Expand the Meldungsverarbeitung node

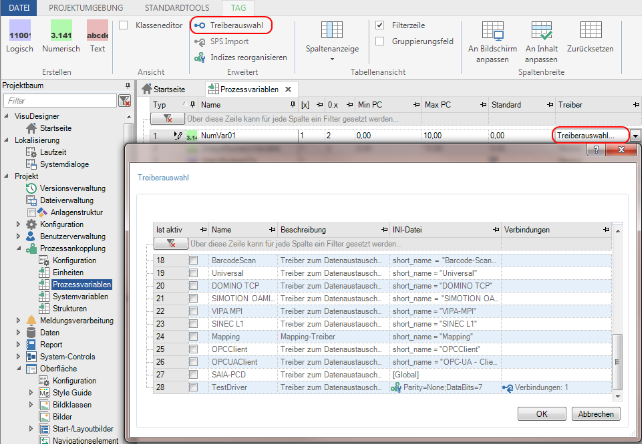[18, 320]
